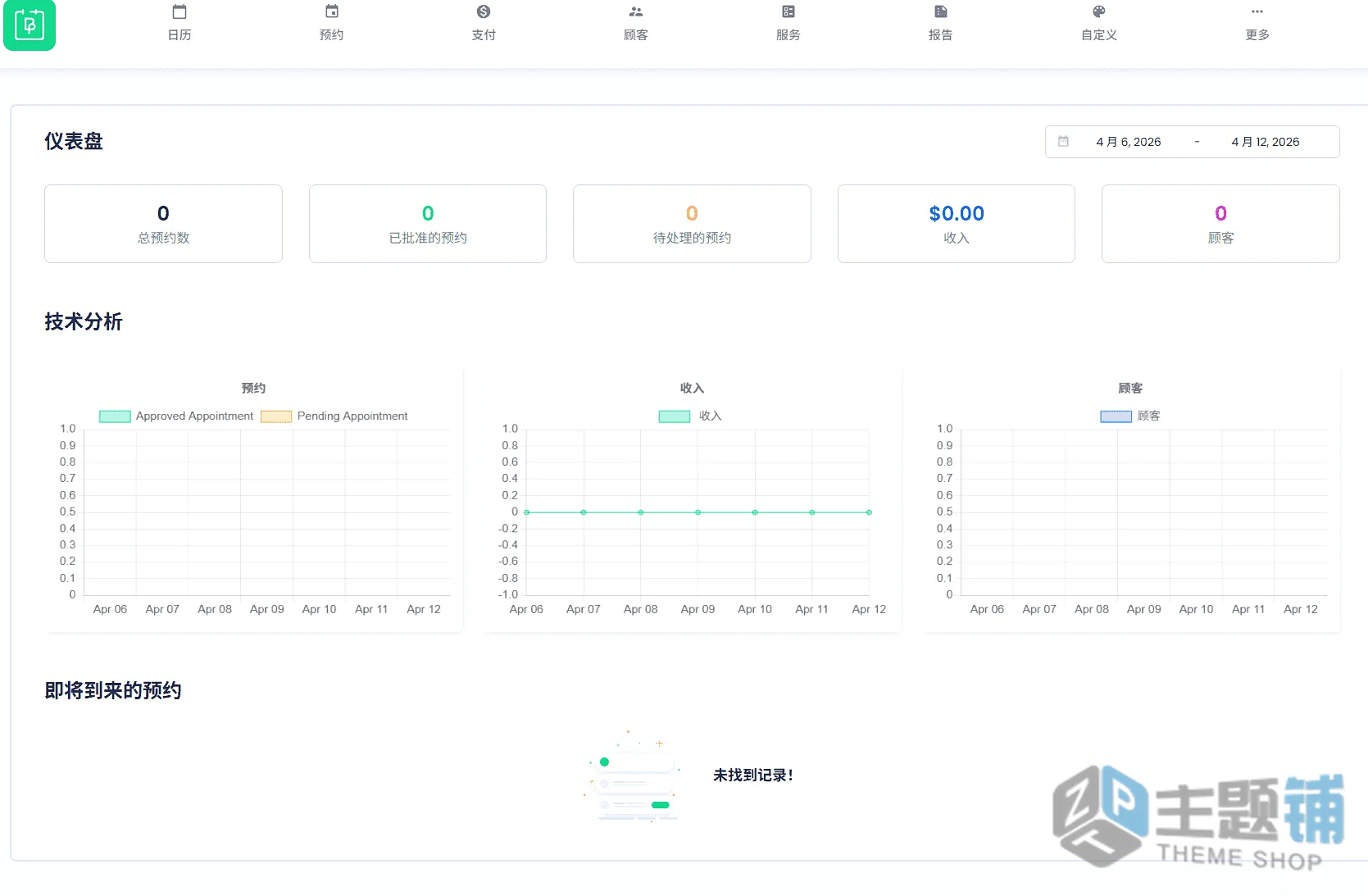Toggle the green 收入 legend swatch
Screen dimensions: 1368x896
pyautogui.click(x=675, y=416)
